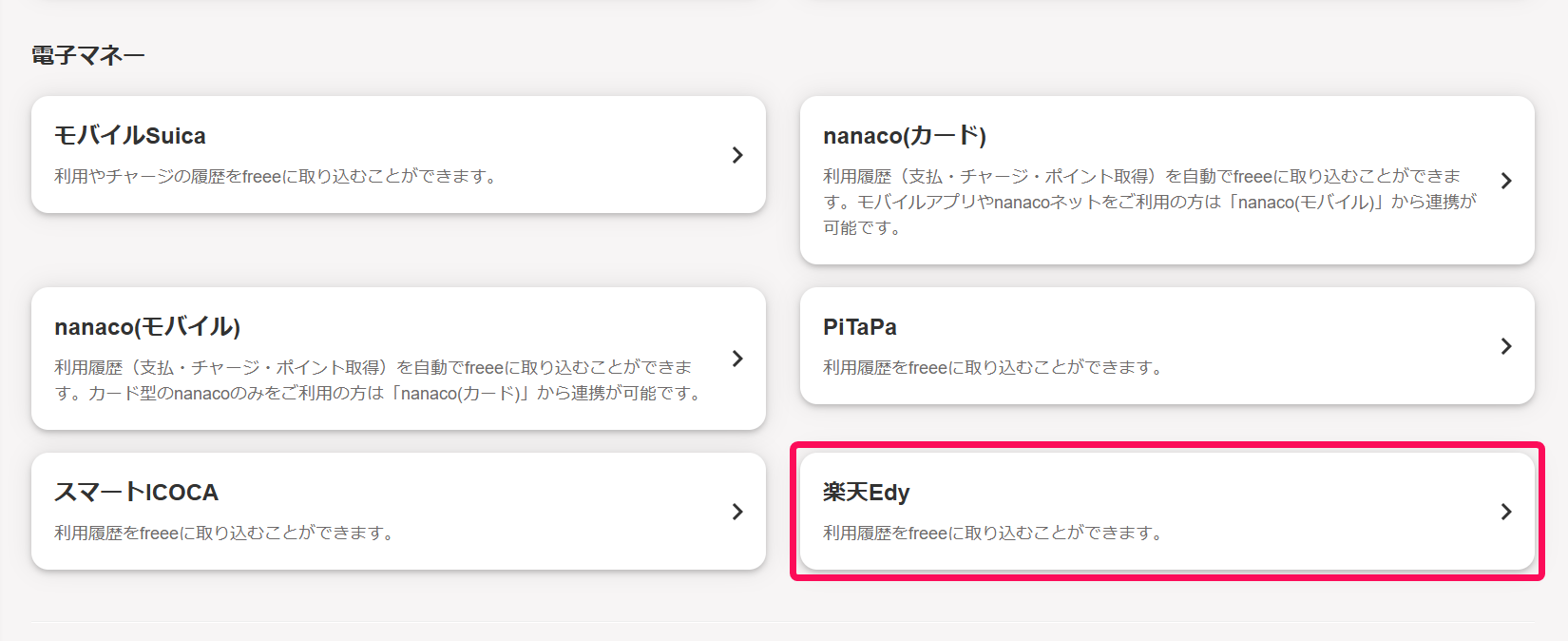
Task: Open the 楽天Edy chevron arrow
Action: 1506,512
